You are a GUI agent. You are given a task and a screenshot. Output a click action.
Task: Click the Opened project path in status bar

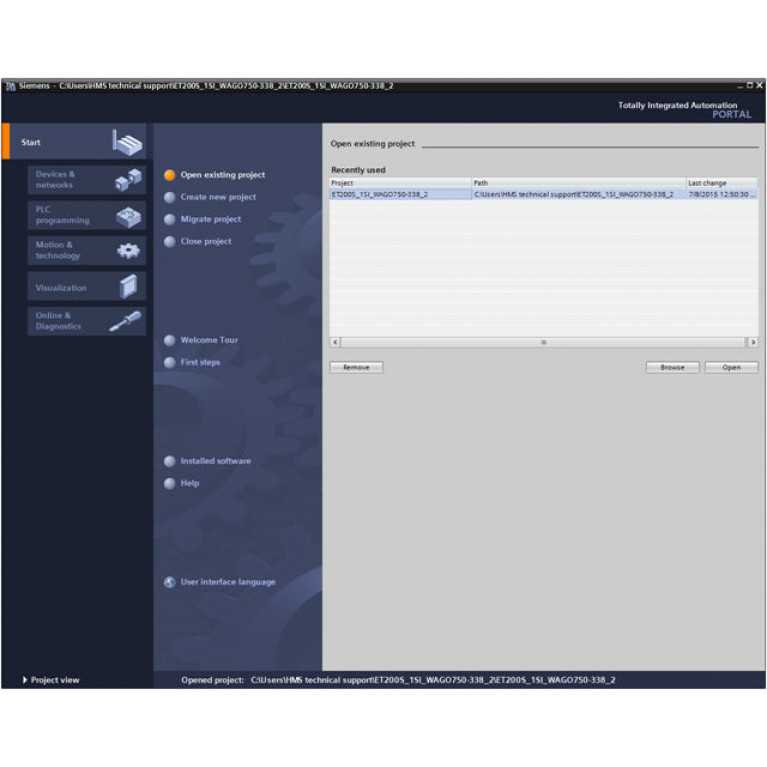pyautogui.click(x=433, y=680)
